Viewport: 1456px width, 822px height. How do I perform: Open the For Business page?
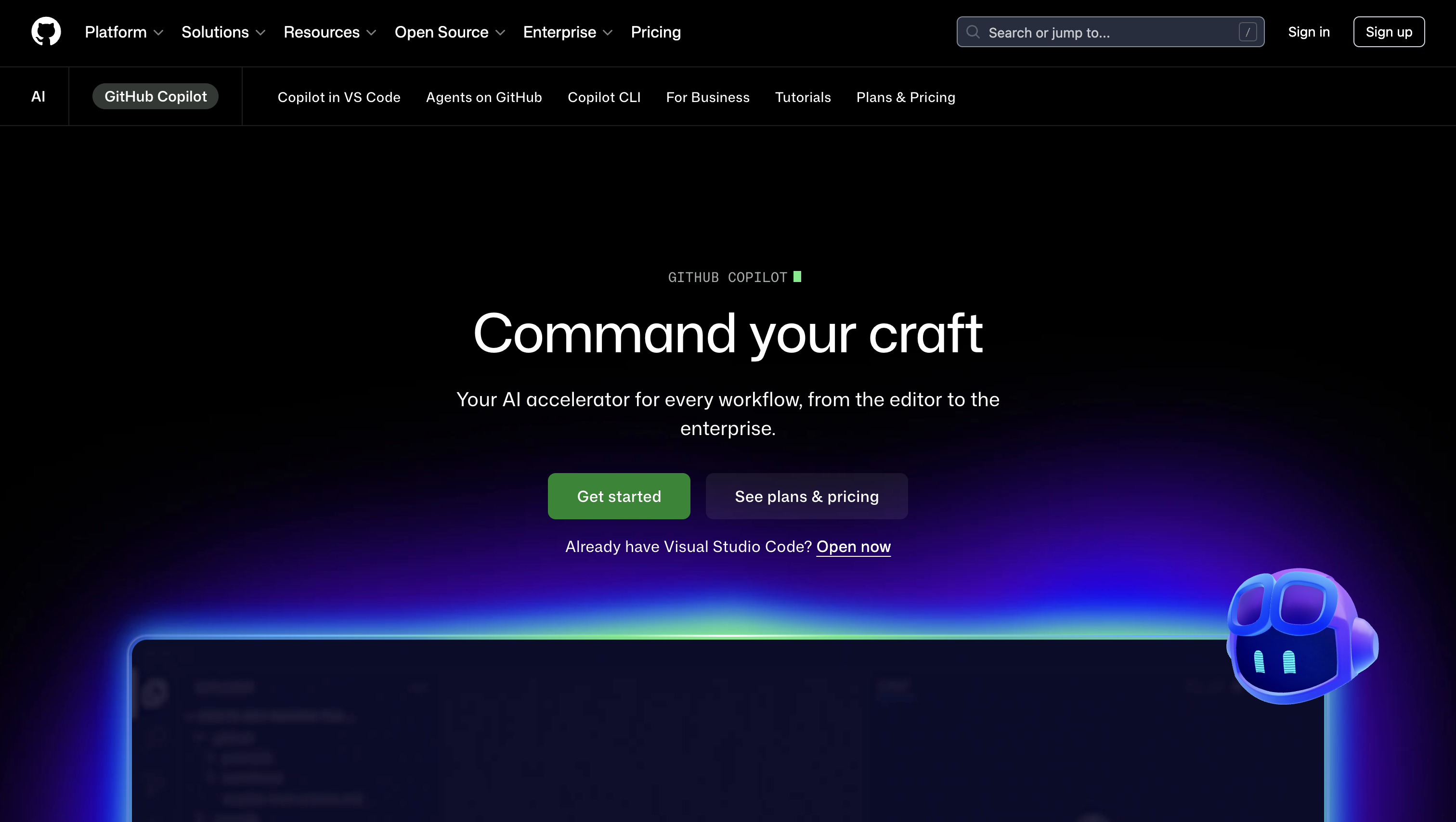(x=708, y=97)
